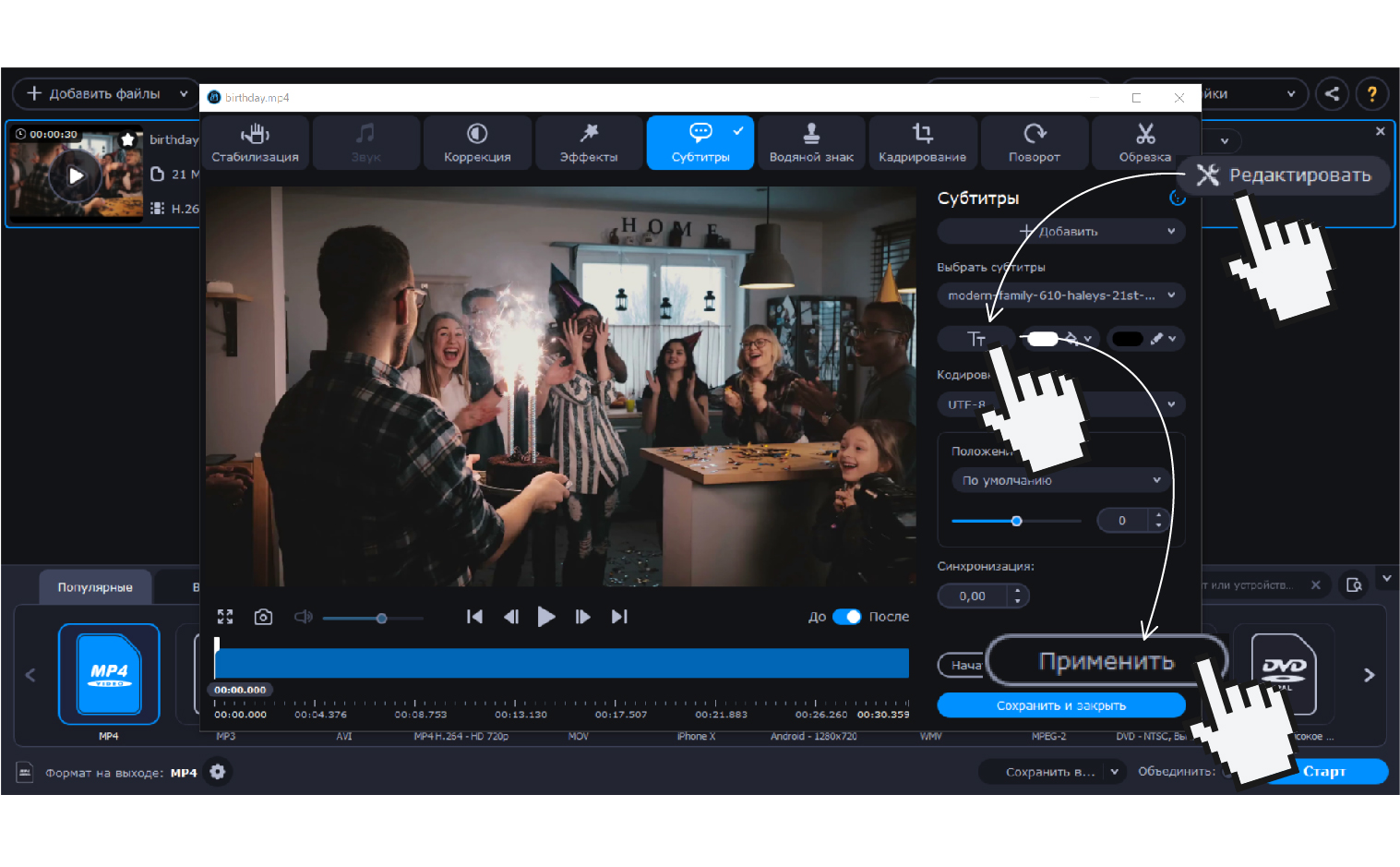Viewport: 1400px width, 867px height.
Task: Open the Кадрирование crop tool
Action: coord(922,143)
